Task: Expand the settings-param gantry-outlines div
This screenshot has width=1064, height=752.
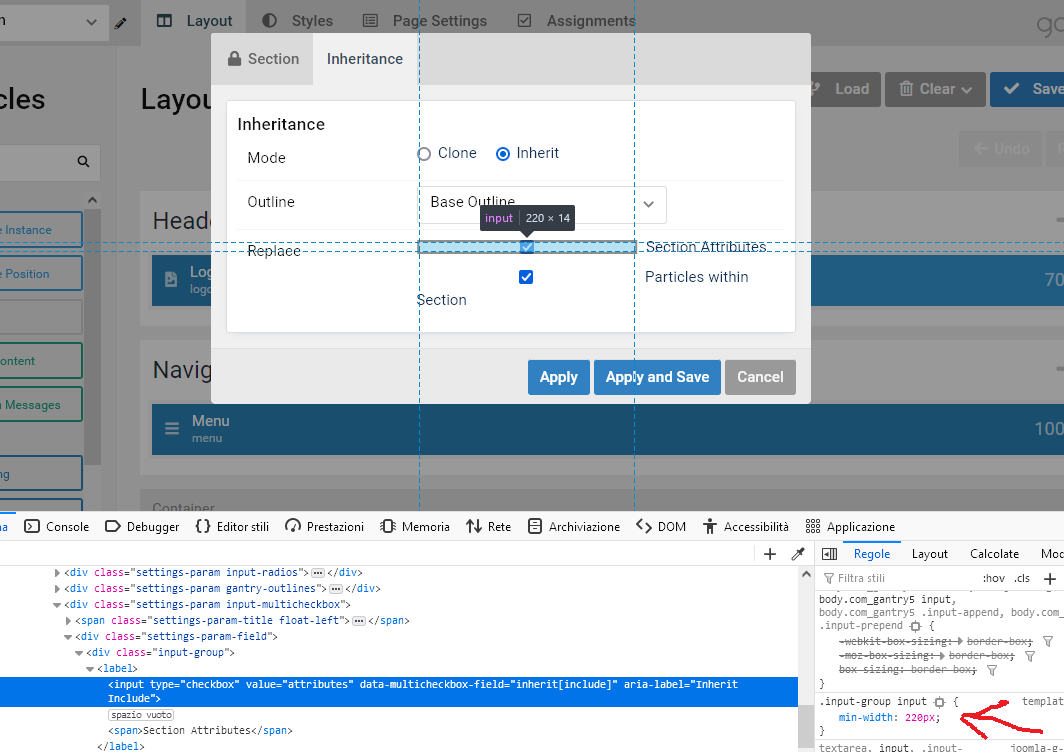Action: tap(57, 588)
